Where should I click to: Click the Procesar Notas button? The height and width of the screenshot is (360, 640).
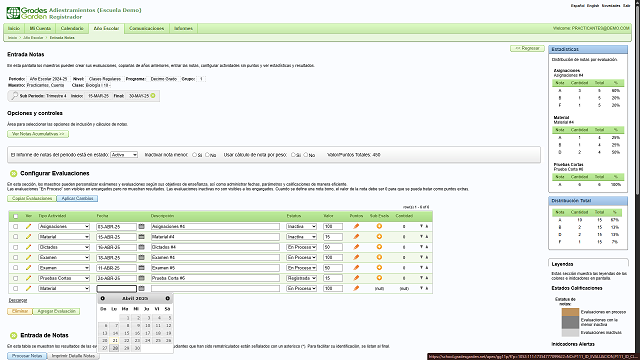27,356
